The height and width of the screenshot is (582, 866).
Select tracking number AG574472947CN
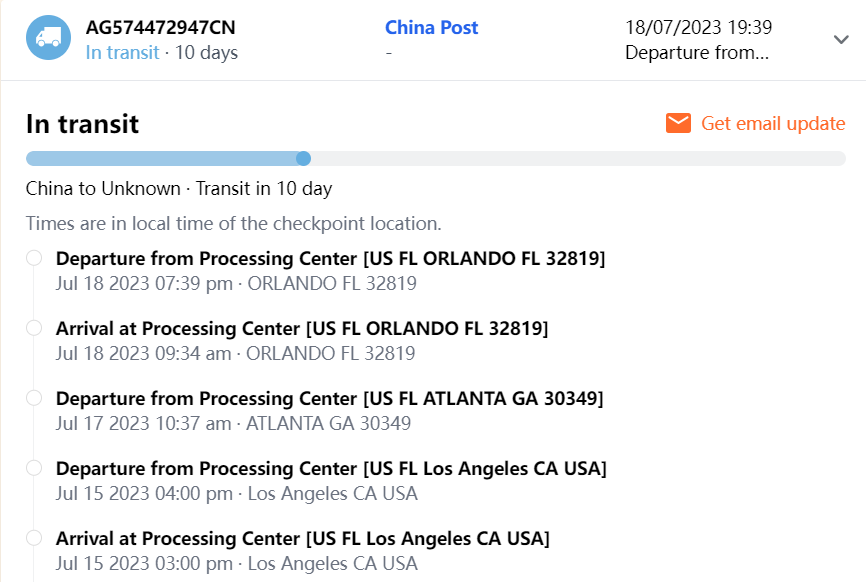(x=161, y=28)
